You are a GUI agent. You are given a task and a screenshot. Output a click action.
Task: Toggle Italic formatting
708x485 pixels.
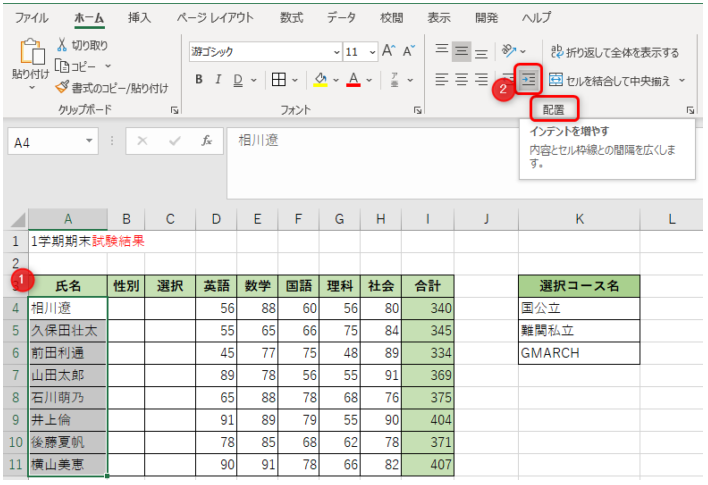218,80
